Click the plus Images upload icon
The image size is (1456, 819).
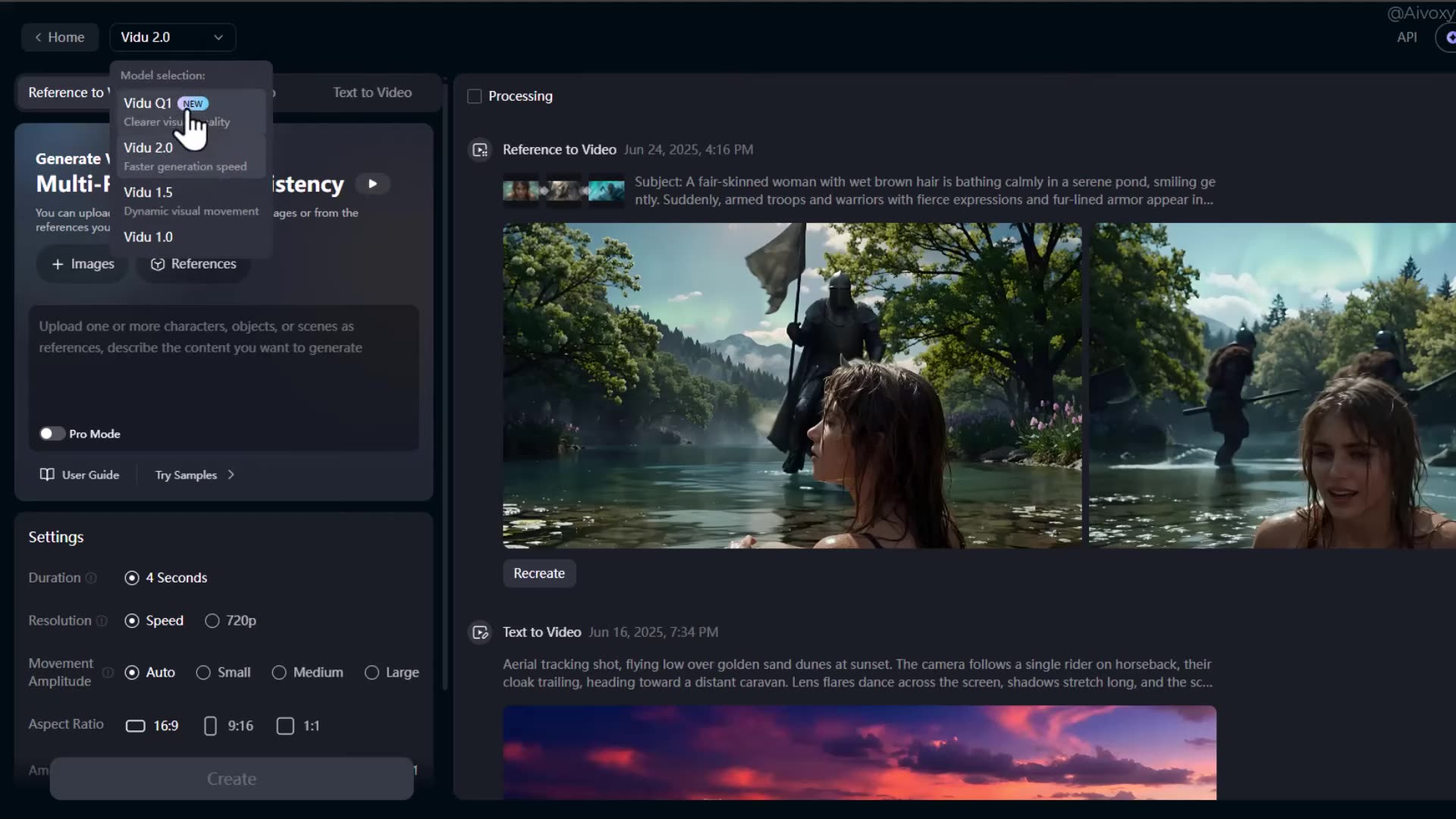click(x=58, y=264)
